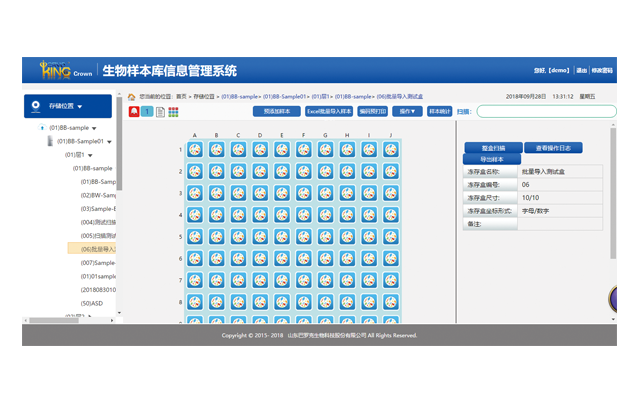Open the document page icon in toolbar
Screen dimensions: 635x395
[x=160, y=112]
